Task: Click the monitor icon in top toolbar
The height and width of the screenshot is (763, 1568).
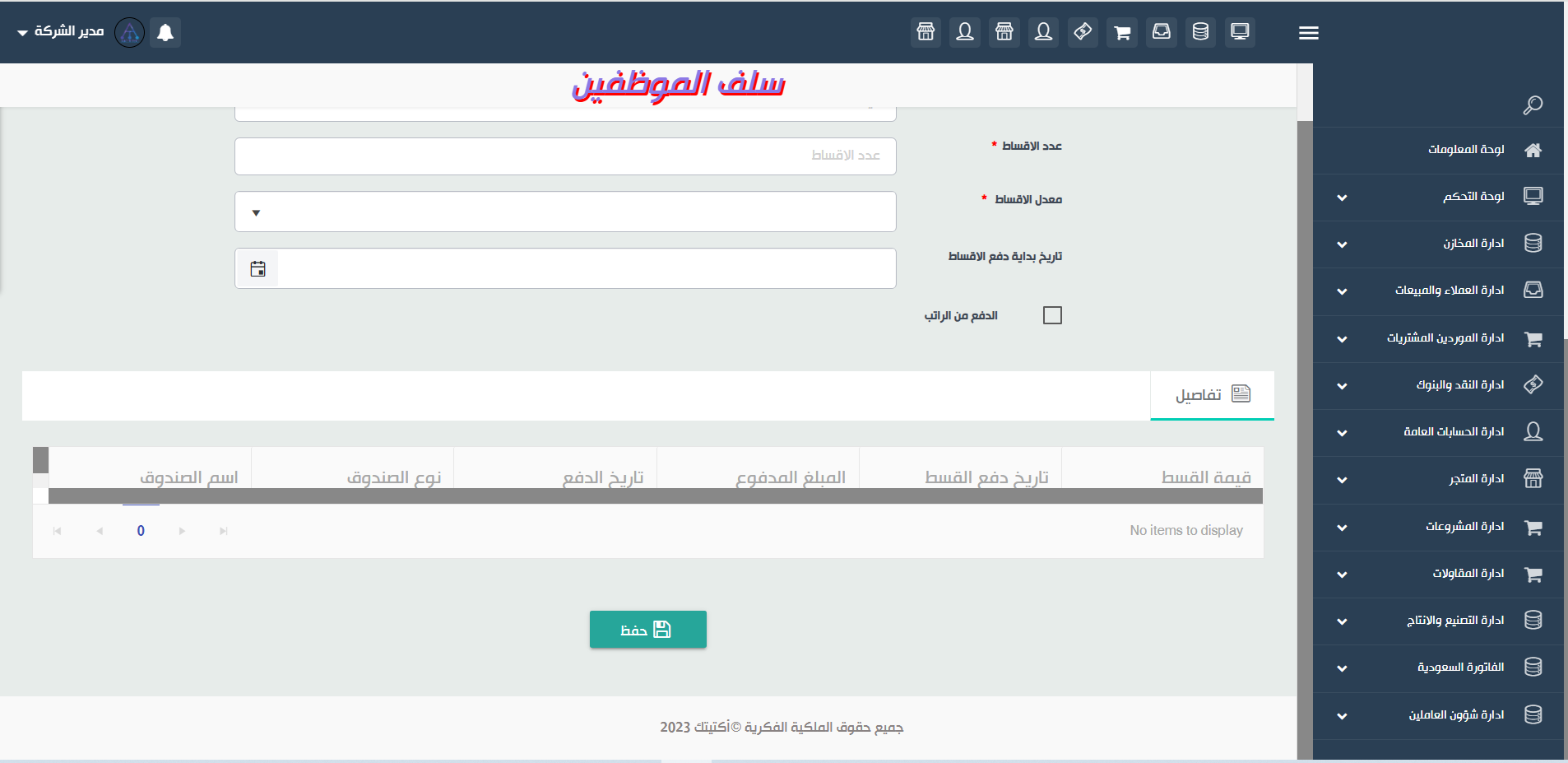Action: tap(1240, 32)
